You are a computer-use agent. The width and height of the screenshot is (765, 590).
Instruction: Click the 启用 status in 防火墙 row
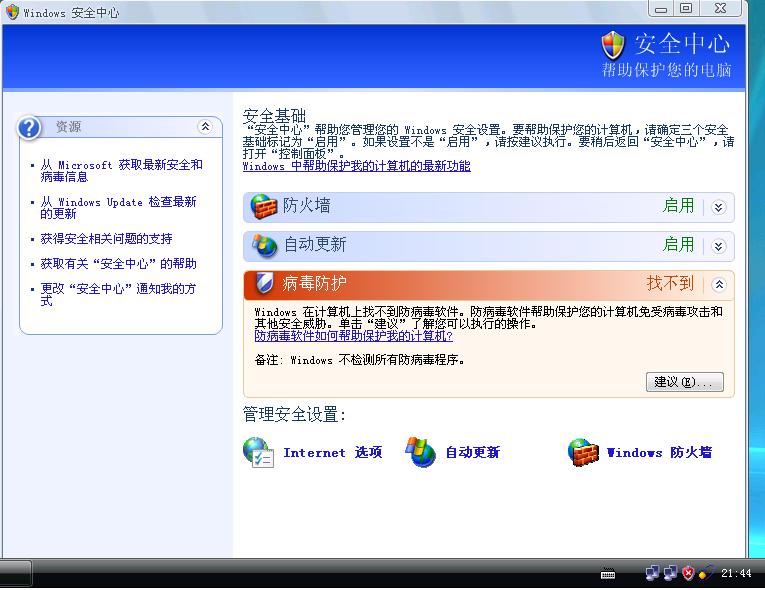(x=678, y=205)
